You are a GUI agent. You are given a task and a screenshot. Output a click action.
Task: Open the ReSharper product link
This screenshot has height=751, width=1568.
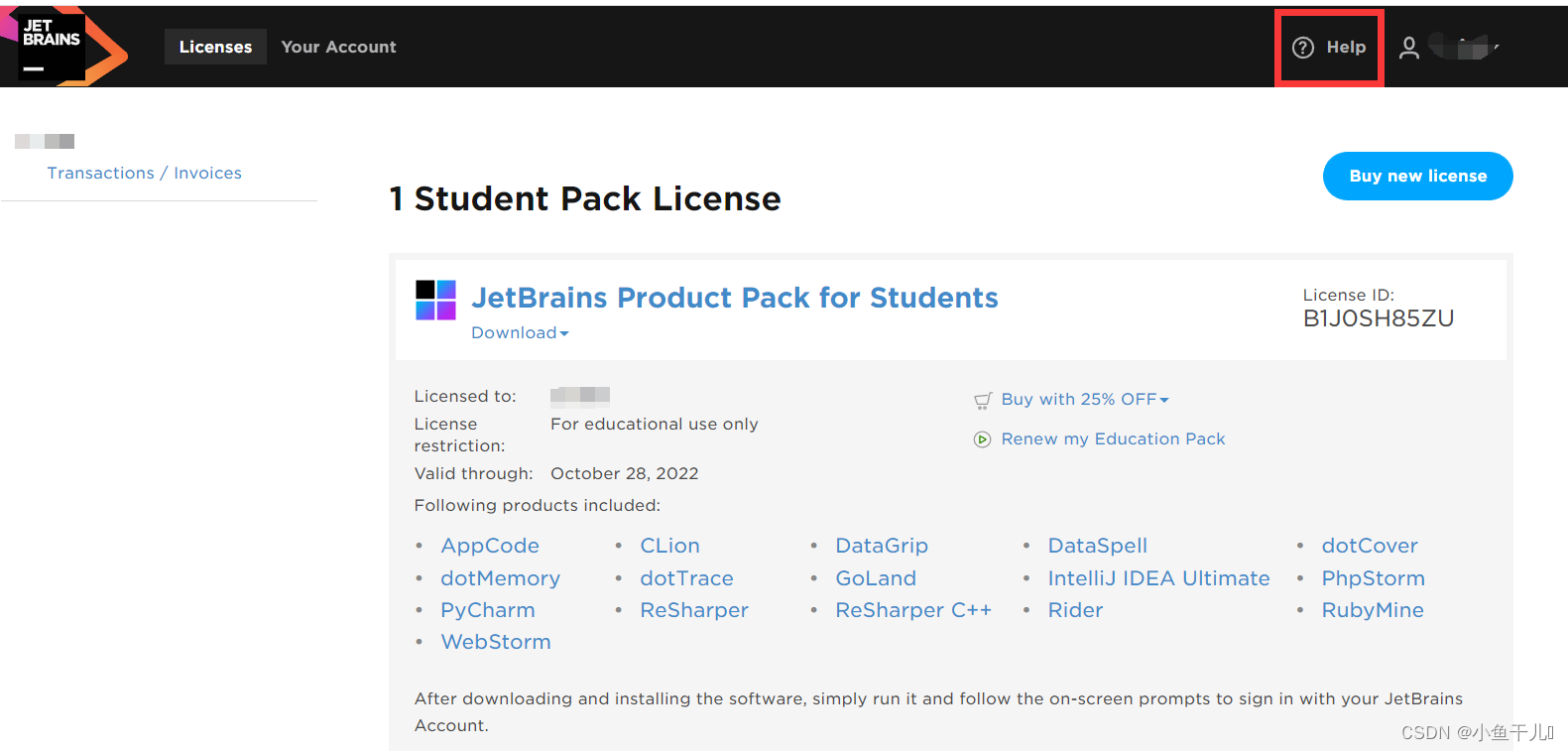pos(694,610)
